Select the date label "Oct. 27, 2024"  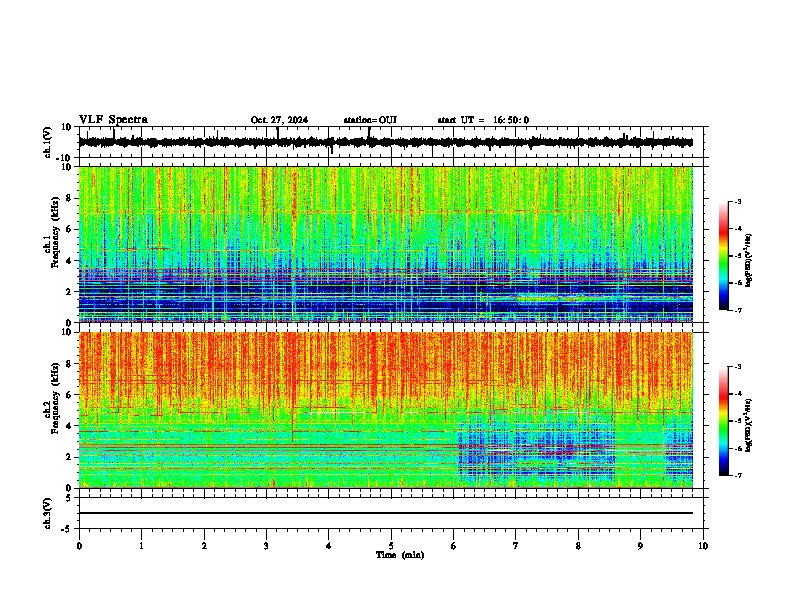[279, 120]
